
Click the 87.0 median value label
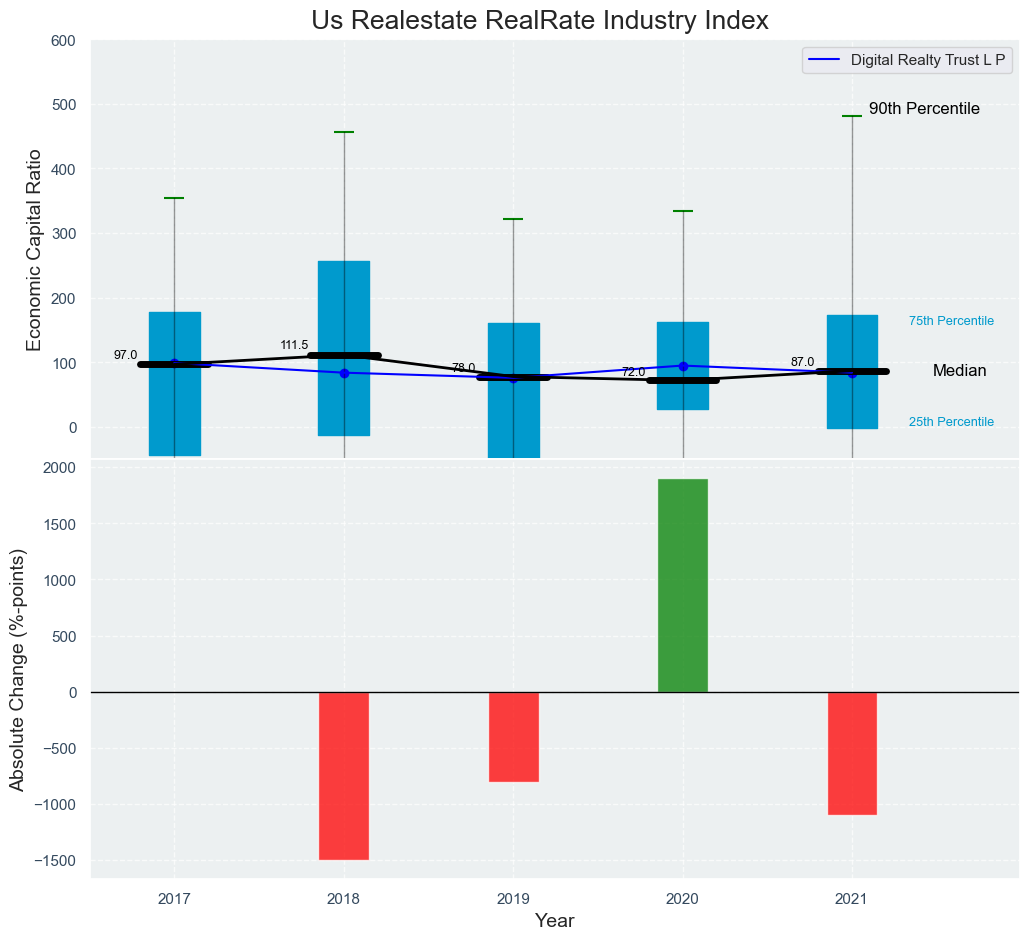coord(802,362)
